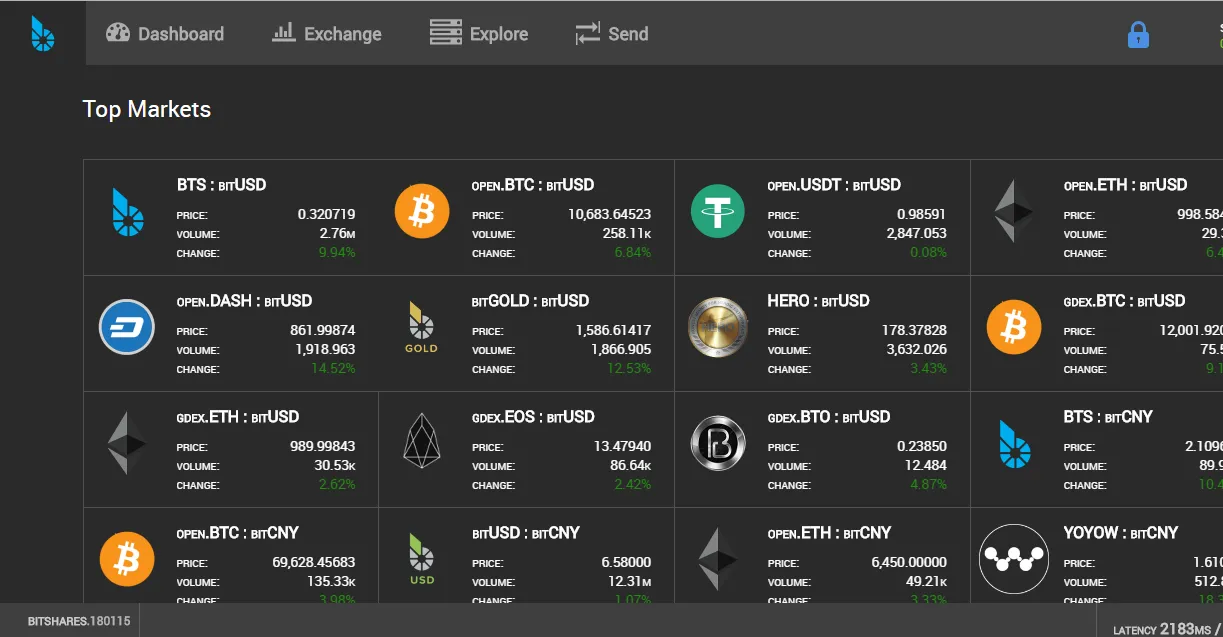Click the Tether icon in OPEN.USDT : bitUSD card

pyautogui.click(x=718, y=212)
